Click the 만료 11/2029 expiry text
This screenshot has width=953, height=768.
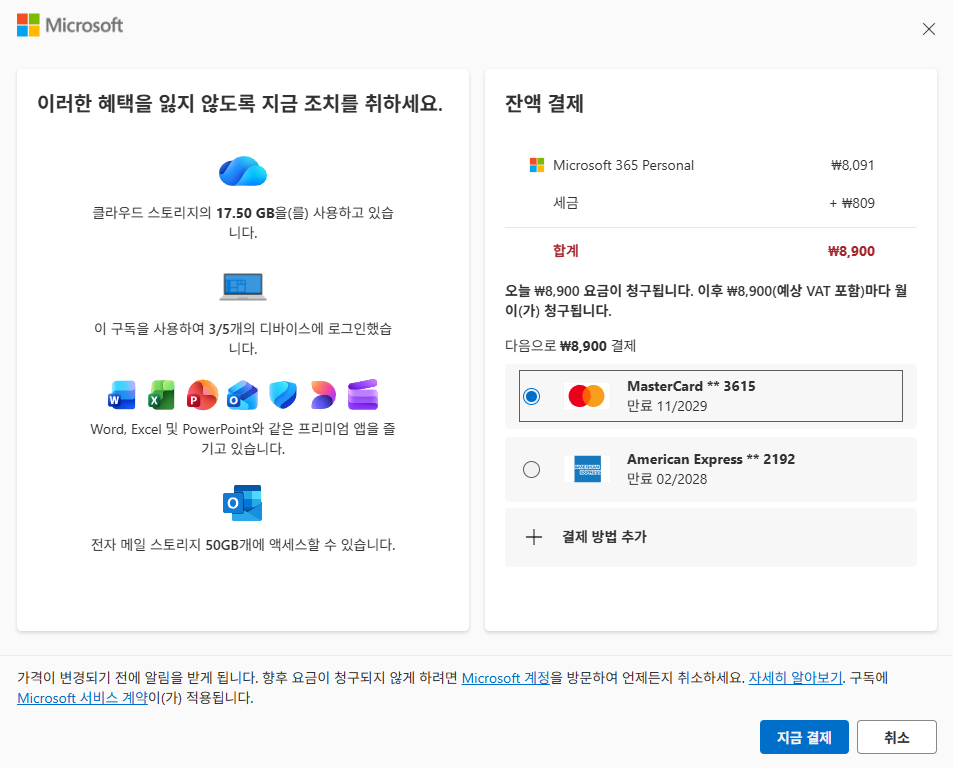coord(667,406)
